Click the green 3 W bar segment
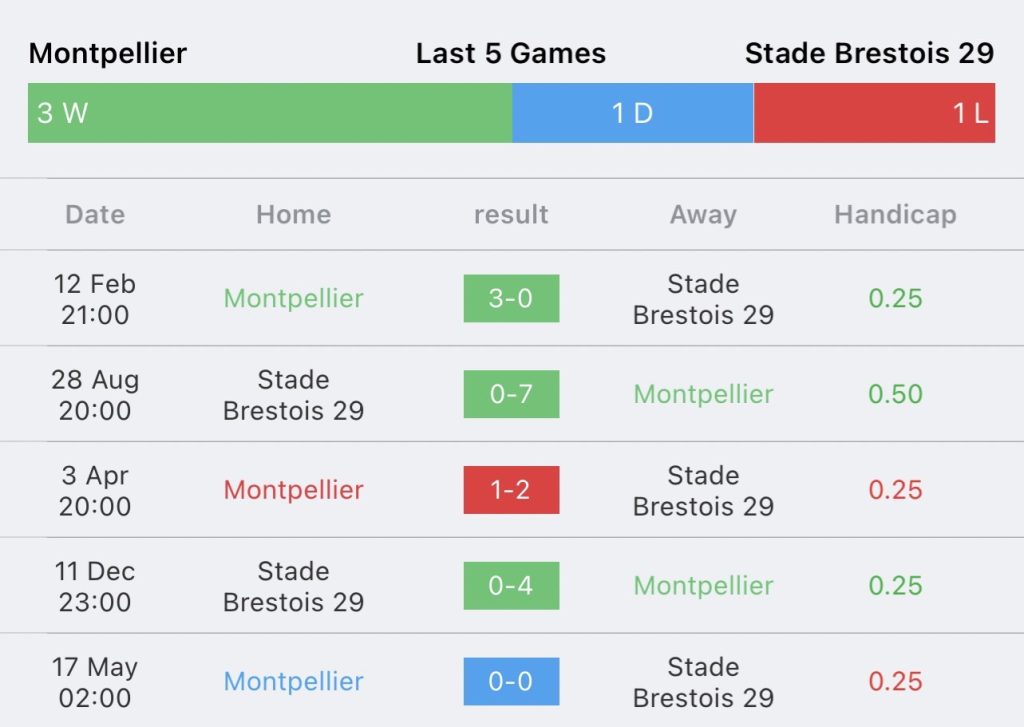 (x=270, y=113)
